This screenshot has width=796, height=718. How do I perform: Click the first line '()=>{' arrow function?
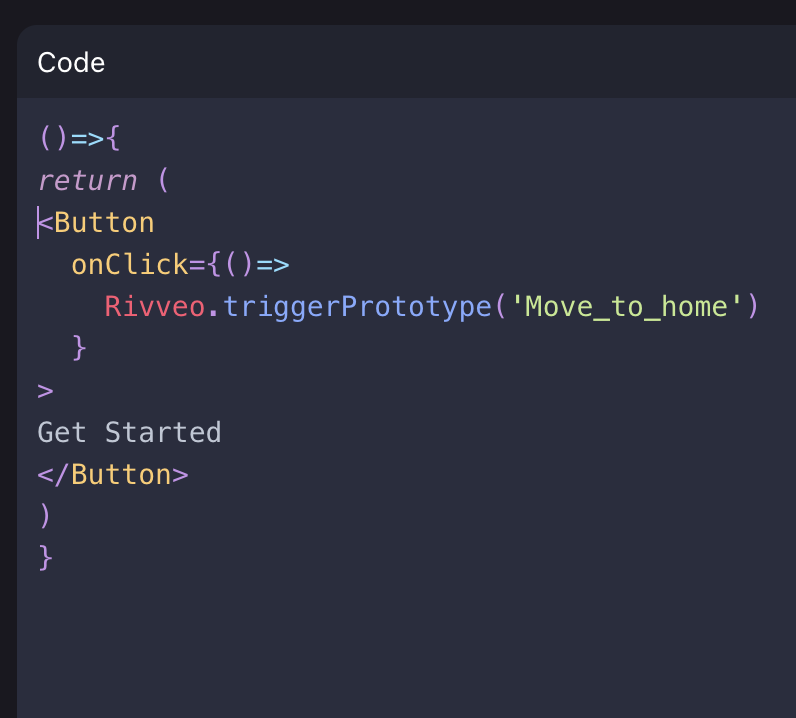(x=79, y=138)
